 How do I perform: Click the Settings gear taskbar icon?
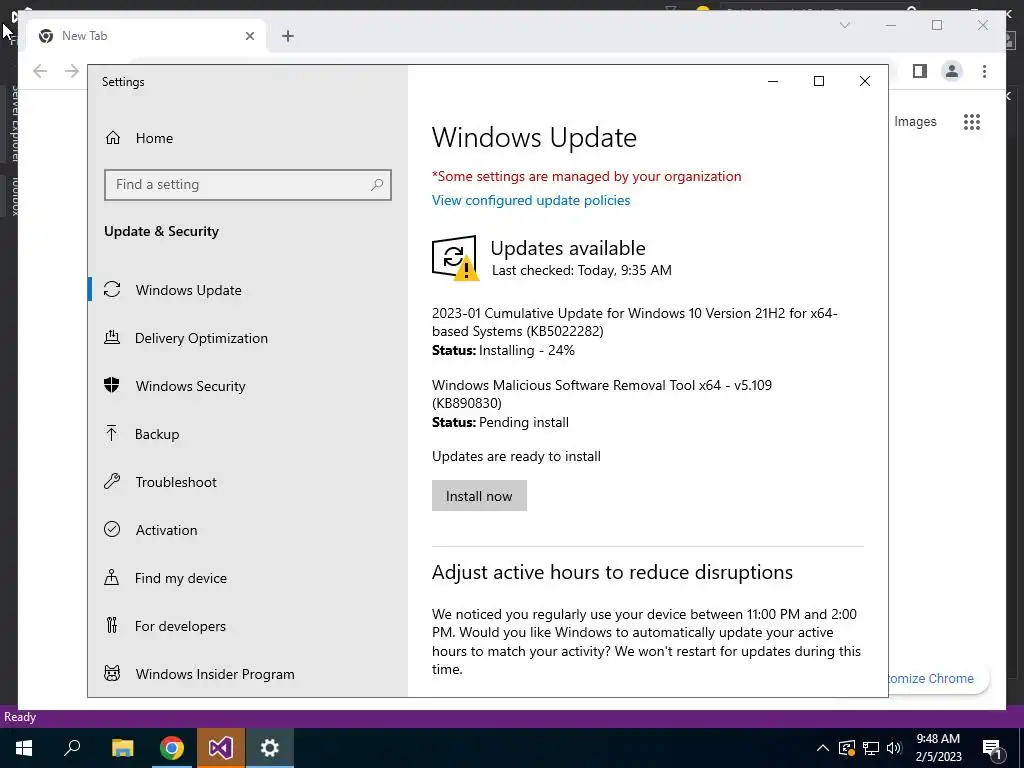[x=270, y=748]
